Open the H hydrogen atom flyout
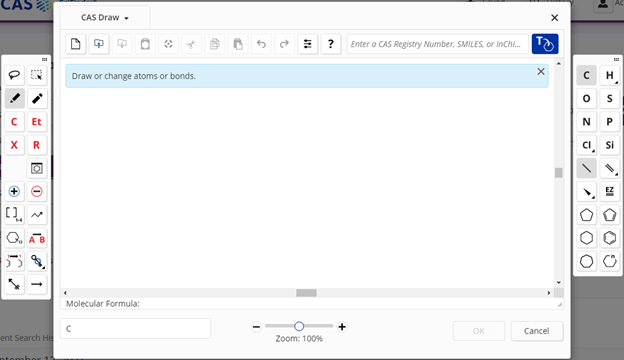The height and width of the screenshot is (360, 624). (x=609, y=75)
